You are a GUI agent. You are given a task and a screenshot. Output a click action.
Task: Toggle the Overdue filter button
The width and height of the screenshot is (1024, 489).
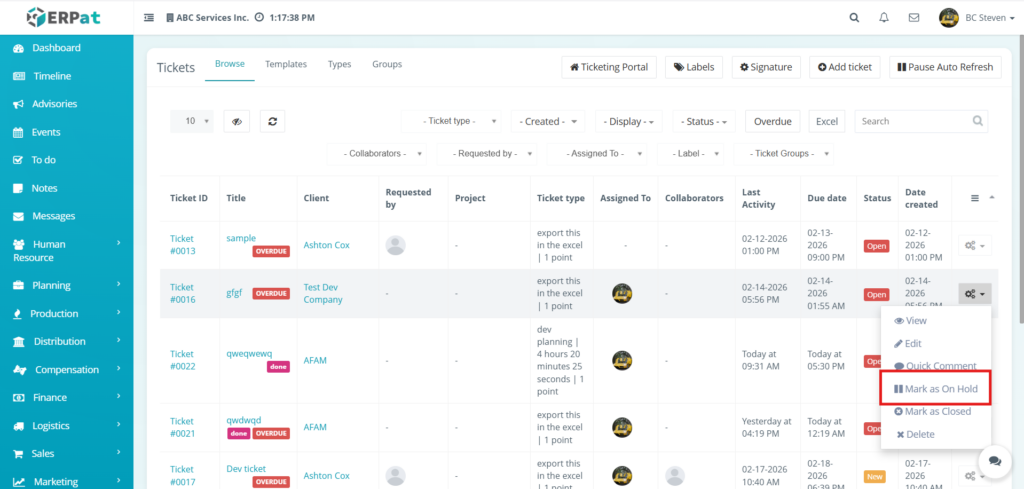772,121
